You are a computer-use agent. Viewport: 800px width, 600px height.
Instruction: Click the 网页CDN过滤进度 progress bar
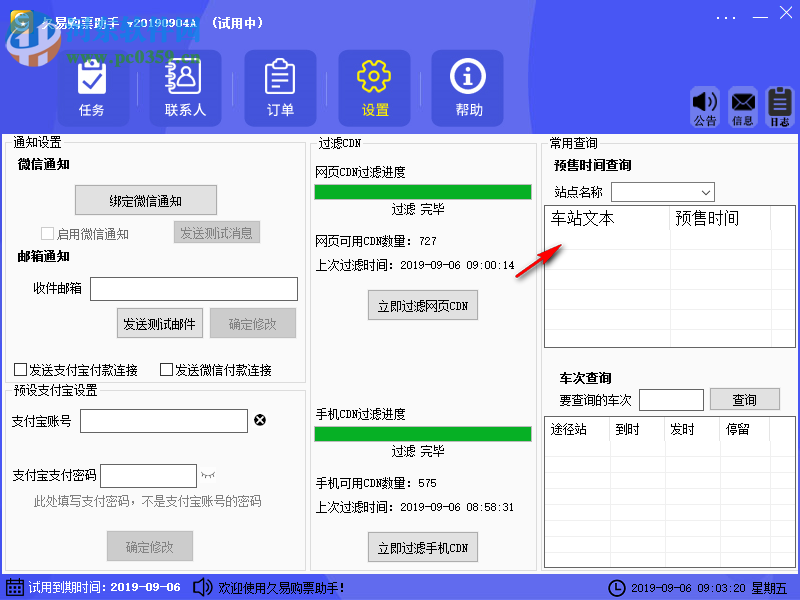423,192
